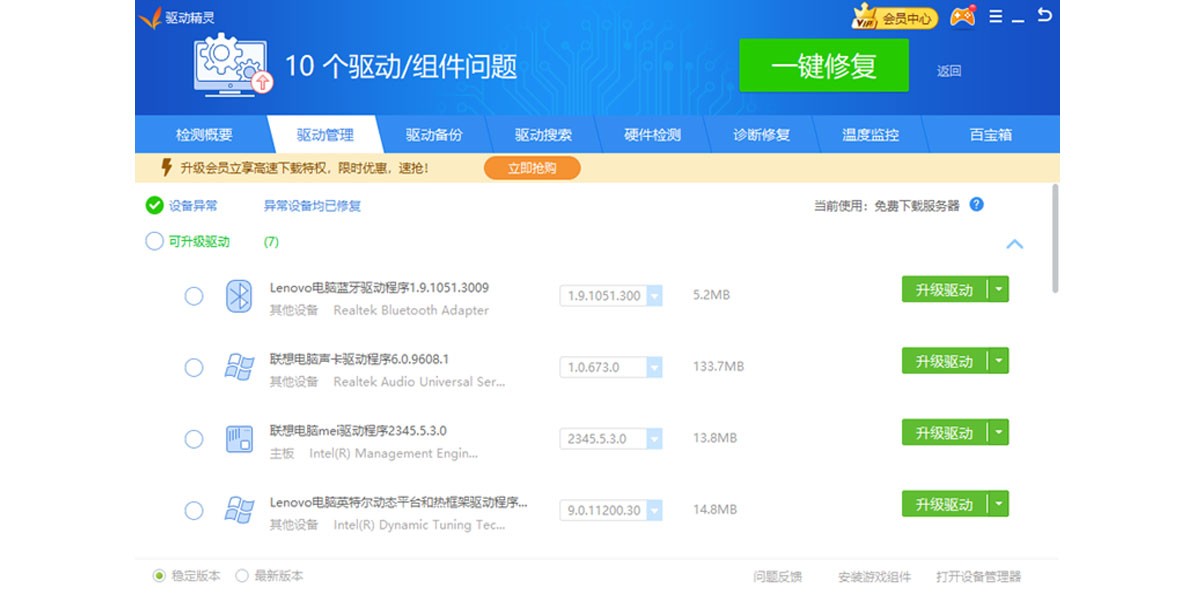
Task: Select the 稳定版本 radio button
Action: click(x=159, y=576)
